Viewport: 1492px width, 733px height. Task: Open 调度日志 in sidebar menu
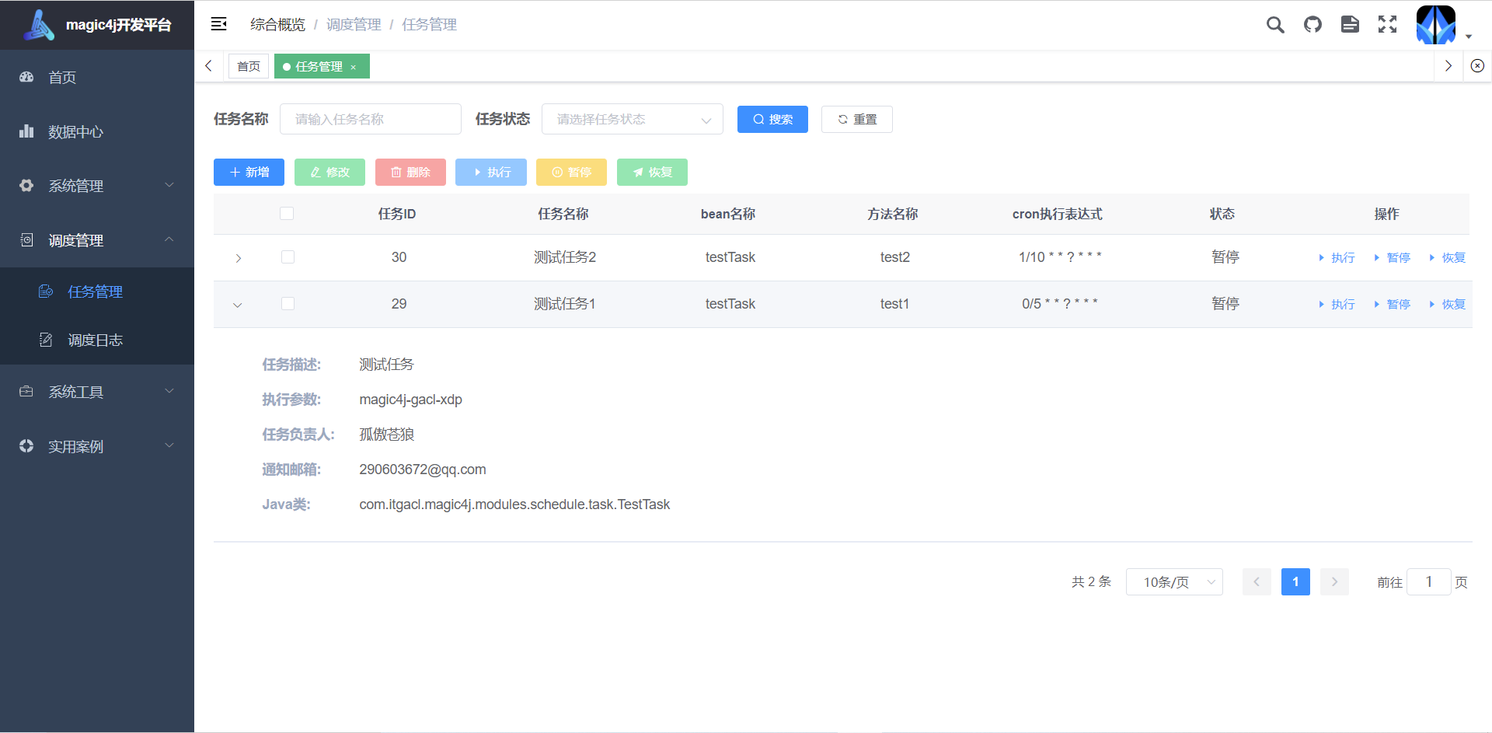click(95, 340)
